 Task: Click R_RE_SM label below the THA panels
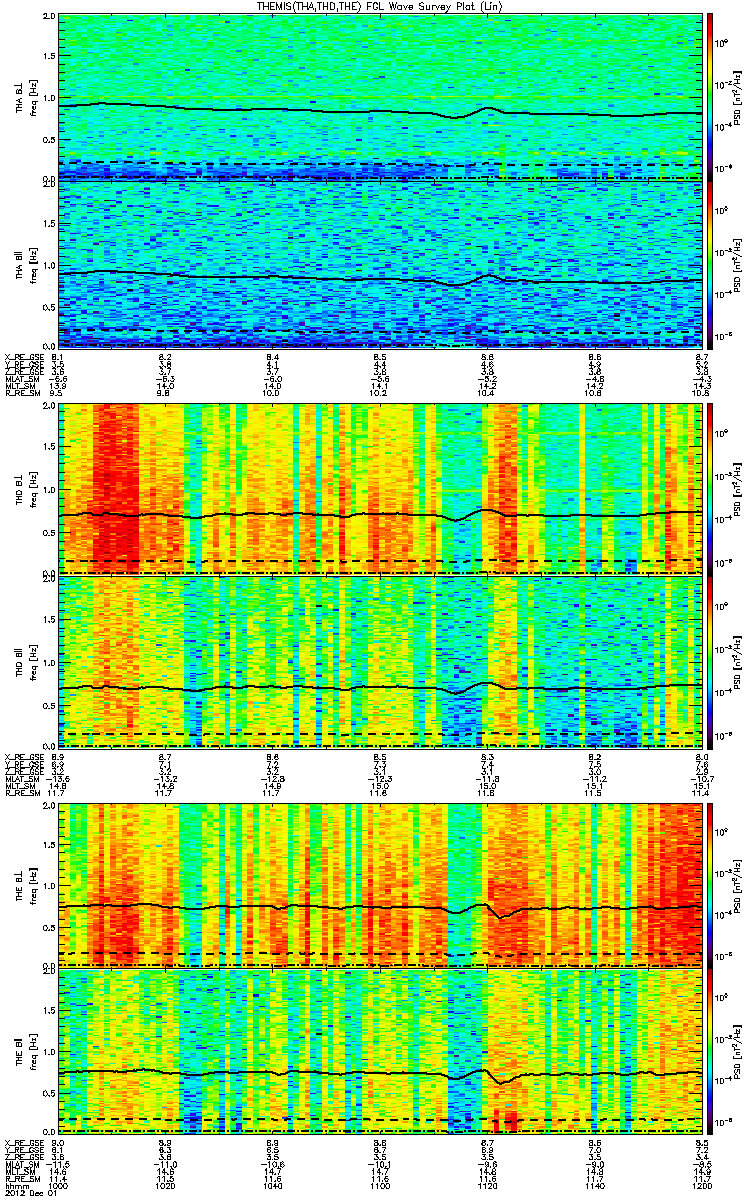click(24, 394)
